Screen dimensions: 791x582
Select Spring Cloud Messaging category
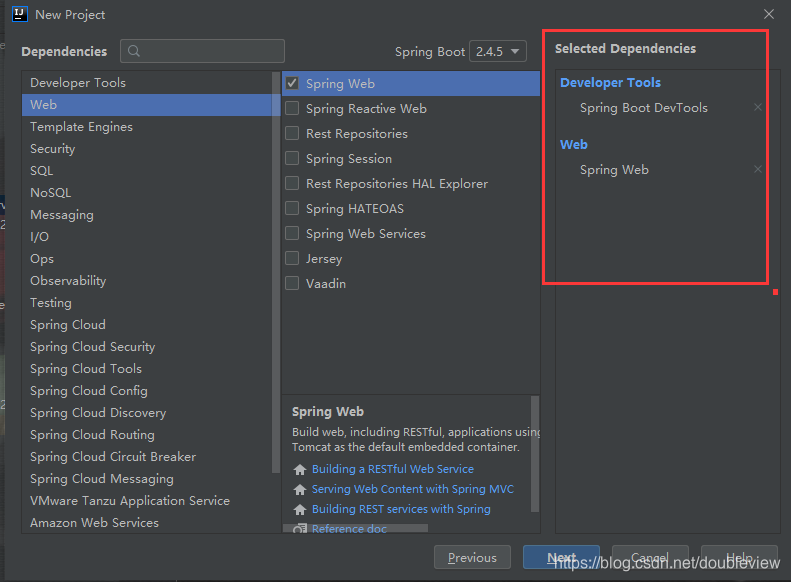click(147, 479)
